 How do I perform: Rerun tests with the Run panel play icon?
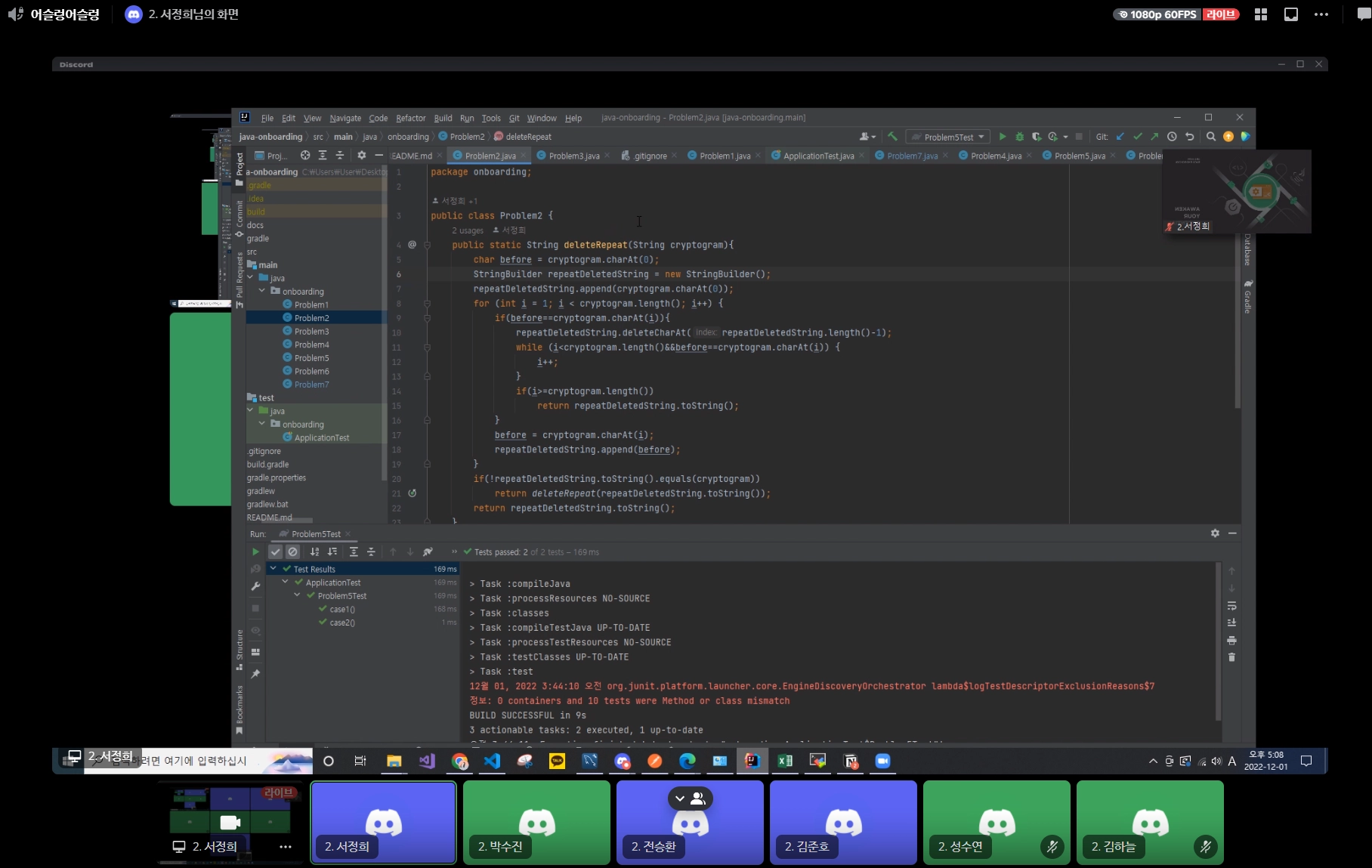click(x=255, y=552)
